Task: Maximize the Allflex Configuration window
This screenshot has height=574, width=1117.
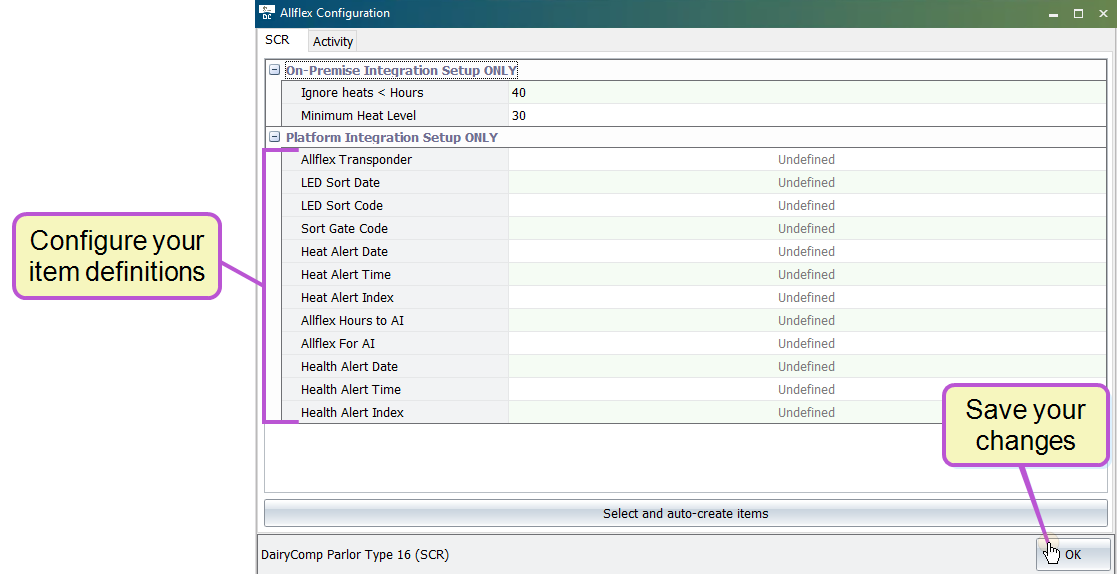Action: 1079,14
